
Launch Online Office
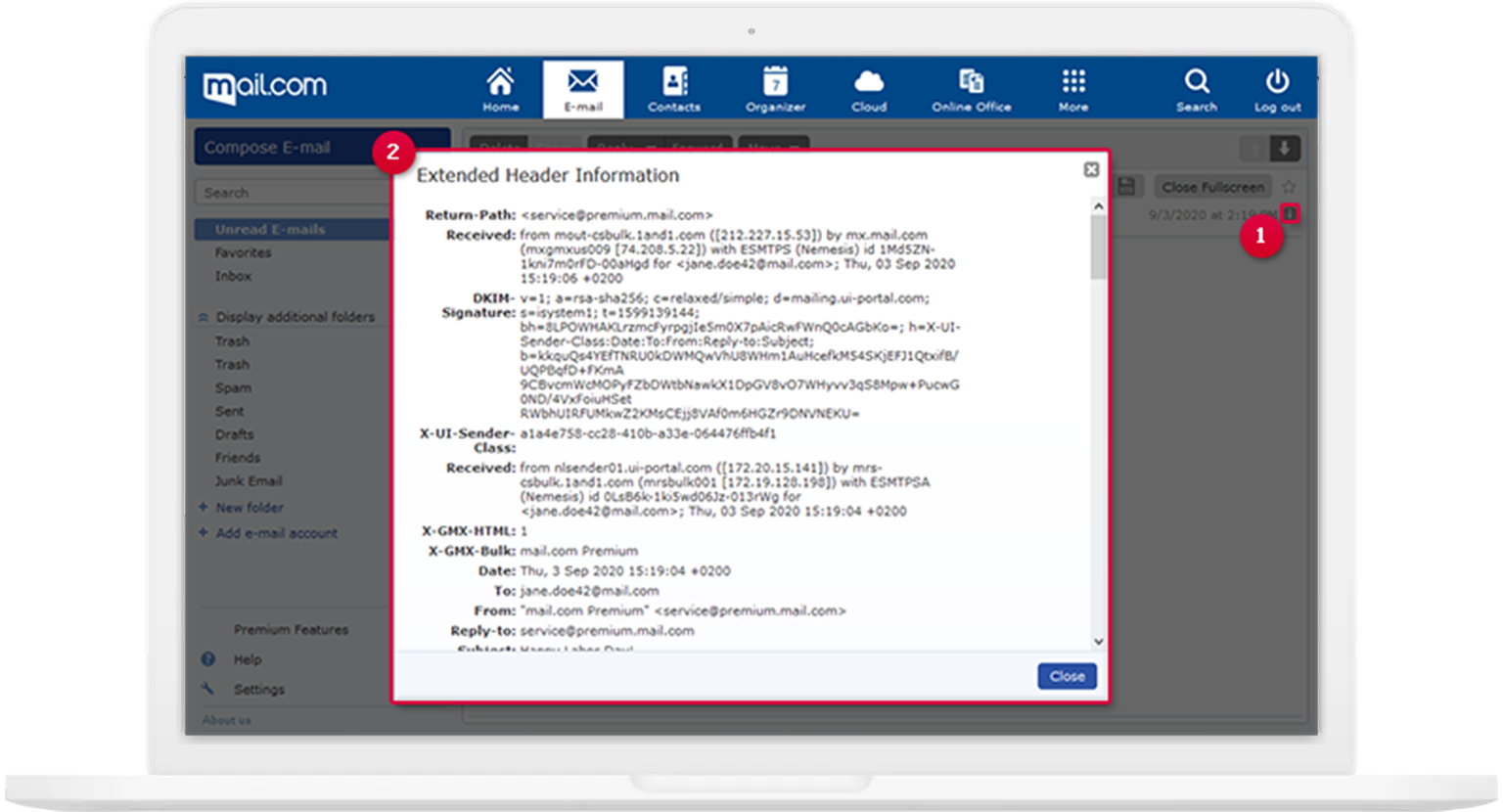coord(971,89)
